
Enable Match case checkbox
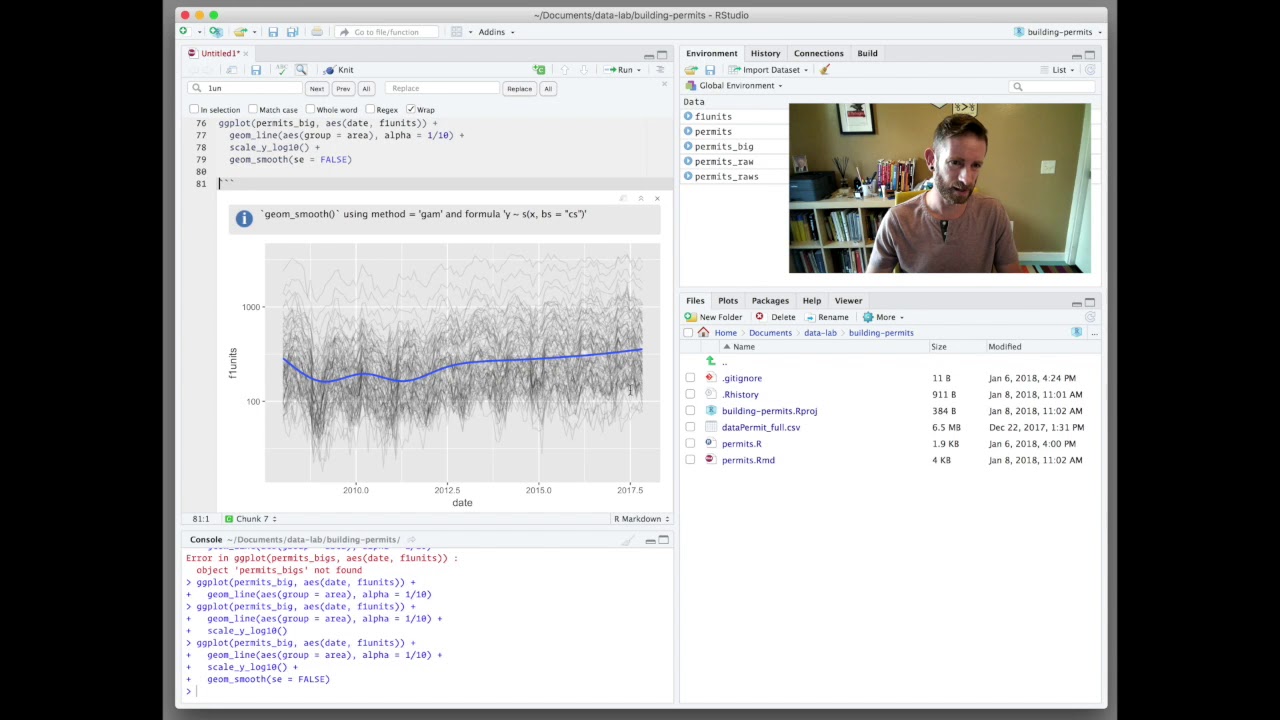point(252,109)
